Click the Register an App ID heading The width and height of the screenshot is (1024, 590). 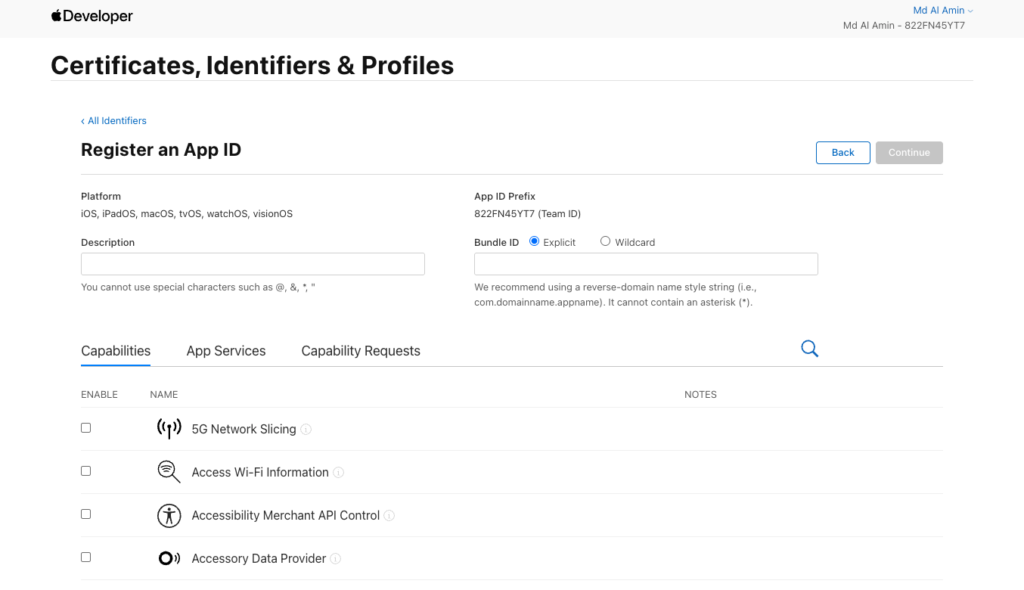tap(161, 150)
